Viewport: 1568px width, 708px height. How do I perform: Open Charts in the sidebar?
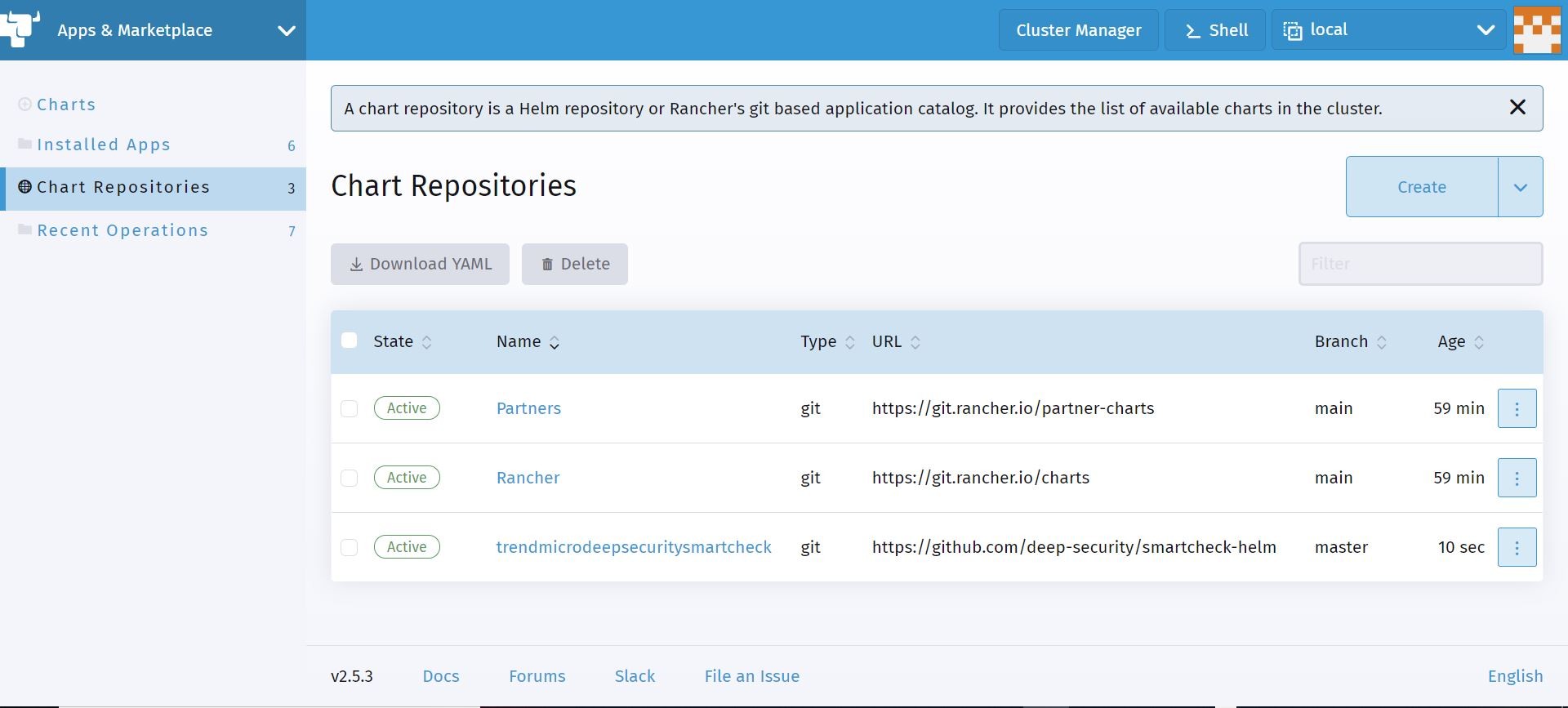pos(66,105)
